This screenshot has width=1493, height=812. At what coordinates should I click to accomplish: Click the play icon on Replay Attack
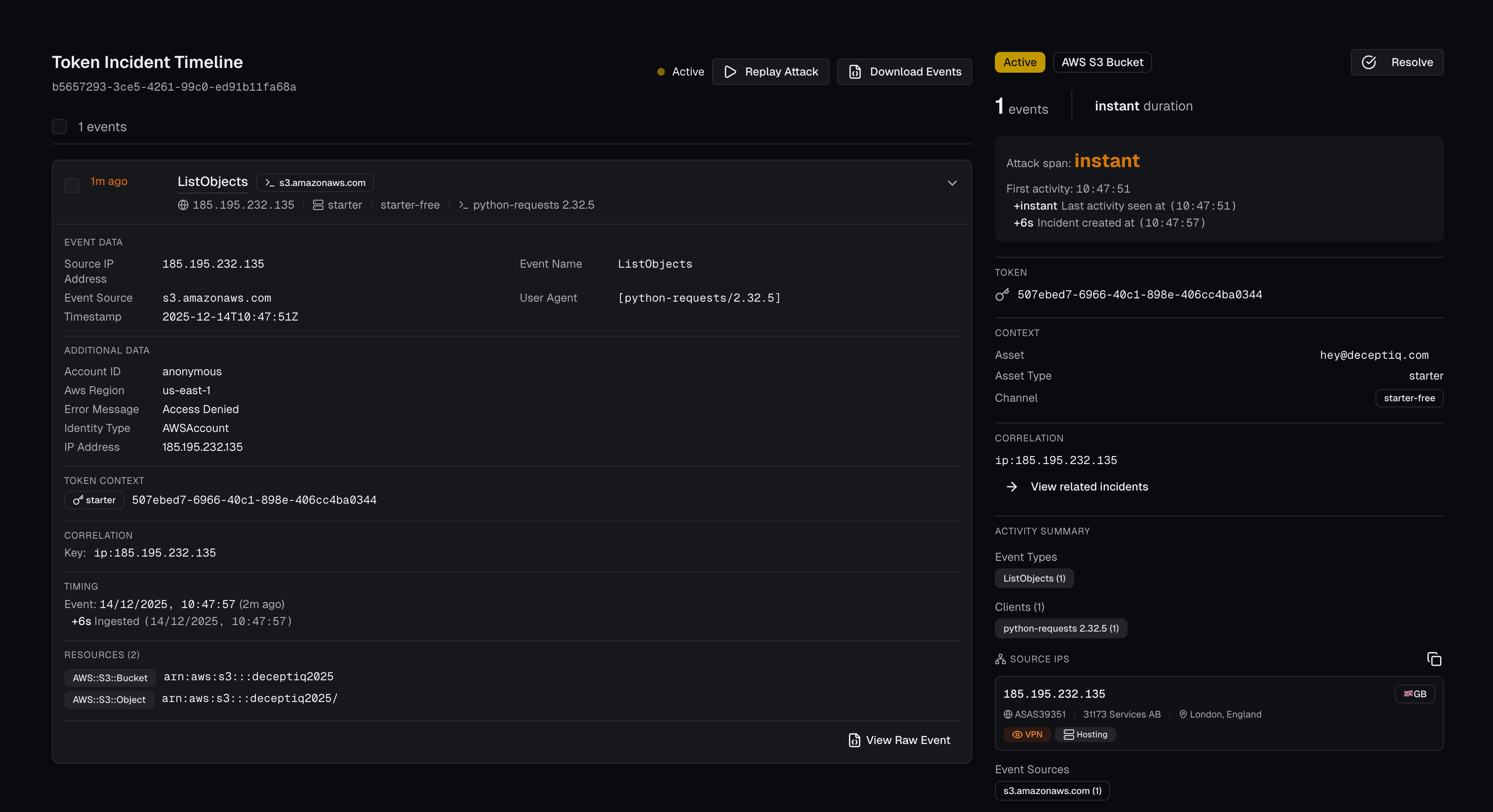pyautogui.click(x=731, y=72)
